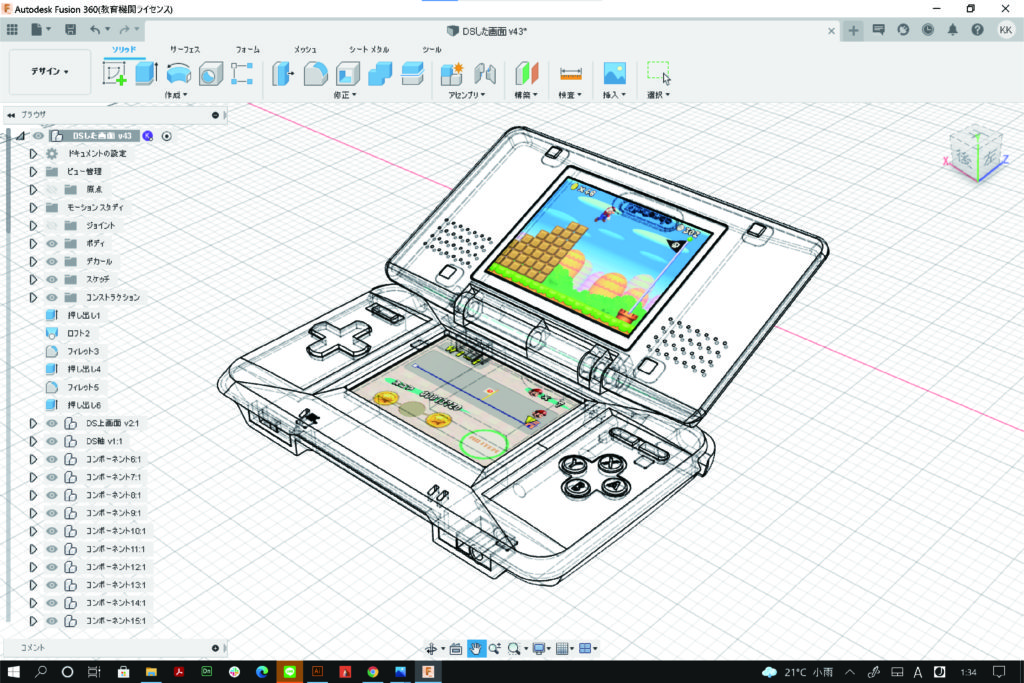
Task: Open LINE app in Windows taskbar
Action: (289, 671)
